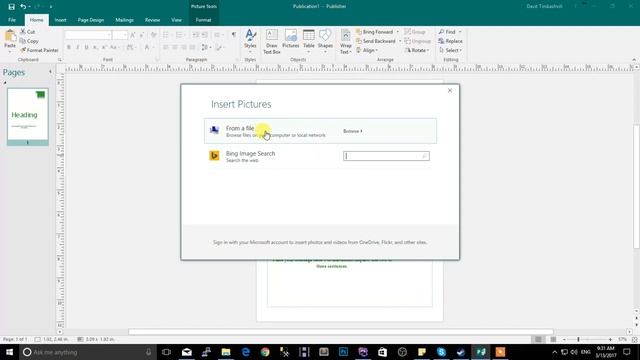This screenshot has height=360, width=640.
Task: Switch to single page view in status bar
Action: tap(538, 340)
